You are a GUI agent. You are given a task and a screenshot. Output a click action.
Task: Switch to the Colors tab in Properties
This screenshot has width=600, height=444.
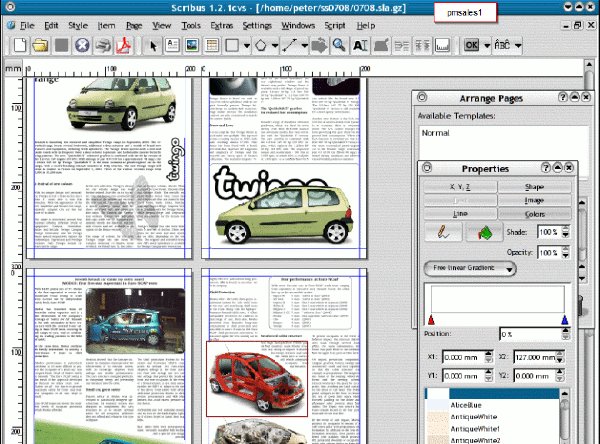point(535,214)
